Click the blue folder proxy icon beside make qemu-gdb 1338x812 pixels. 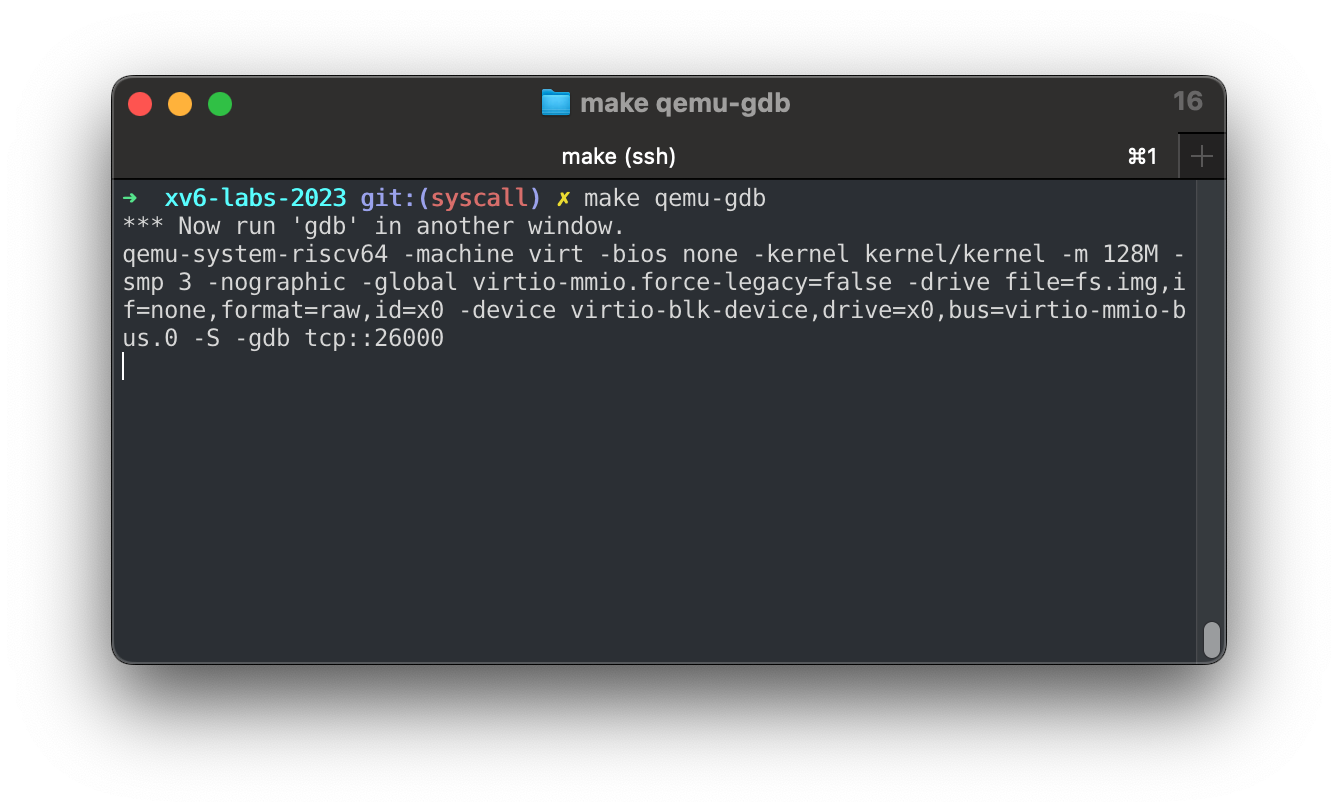[x=556, y=102]
